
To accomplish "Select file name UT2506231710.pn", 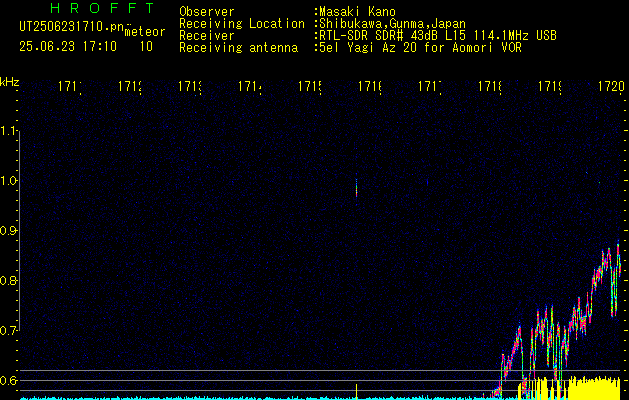I will [x=72, y=26].
